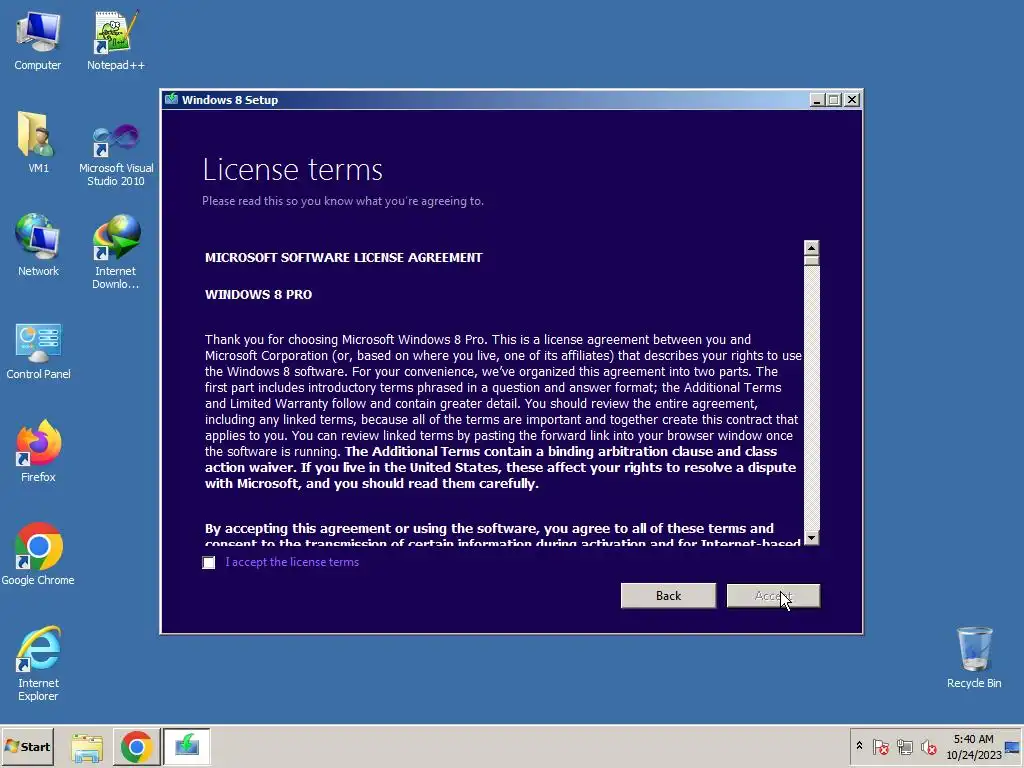Click the 'Please read this' subtitle text
Image resolution: width=1024 pixels, height=768 pixels.
click(343, 201)
